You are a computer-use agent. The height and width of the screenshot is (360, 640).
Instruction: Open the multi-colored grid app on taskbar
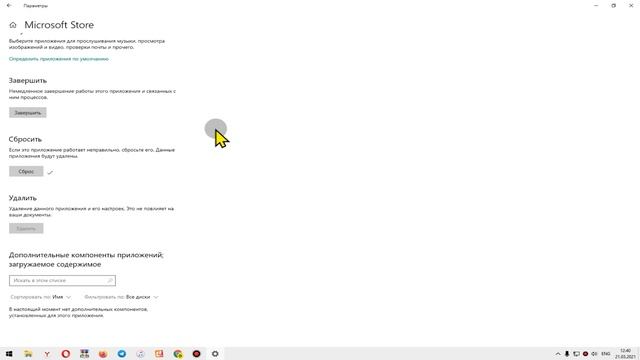coord(84,353)
